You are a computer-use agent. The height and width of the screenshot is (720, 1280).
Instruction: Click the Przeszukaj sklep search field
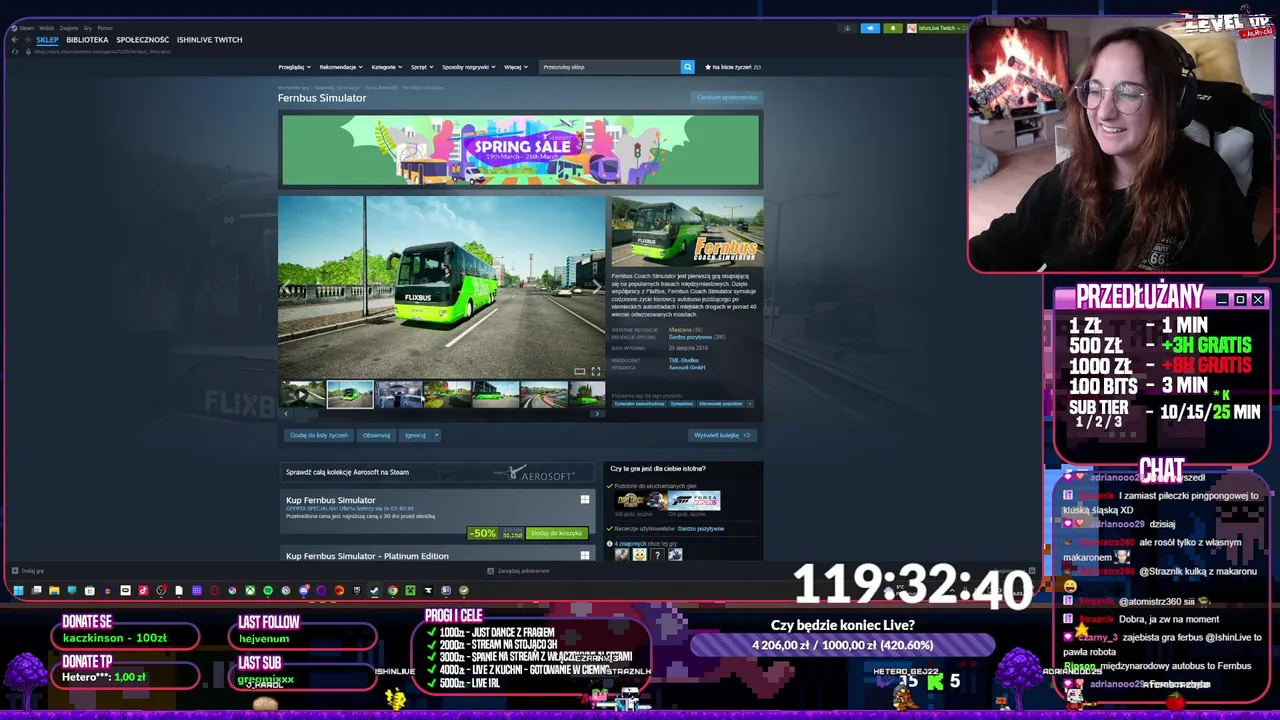tap(609, 67)
